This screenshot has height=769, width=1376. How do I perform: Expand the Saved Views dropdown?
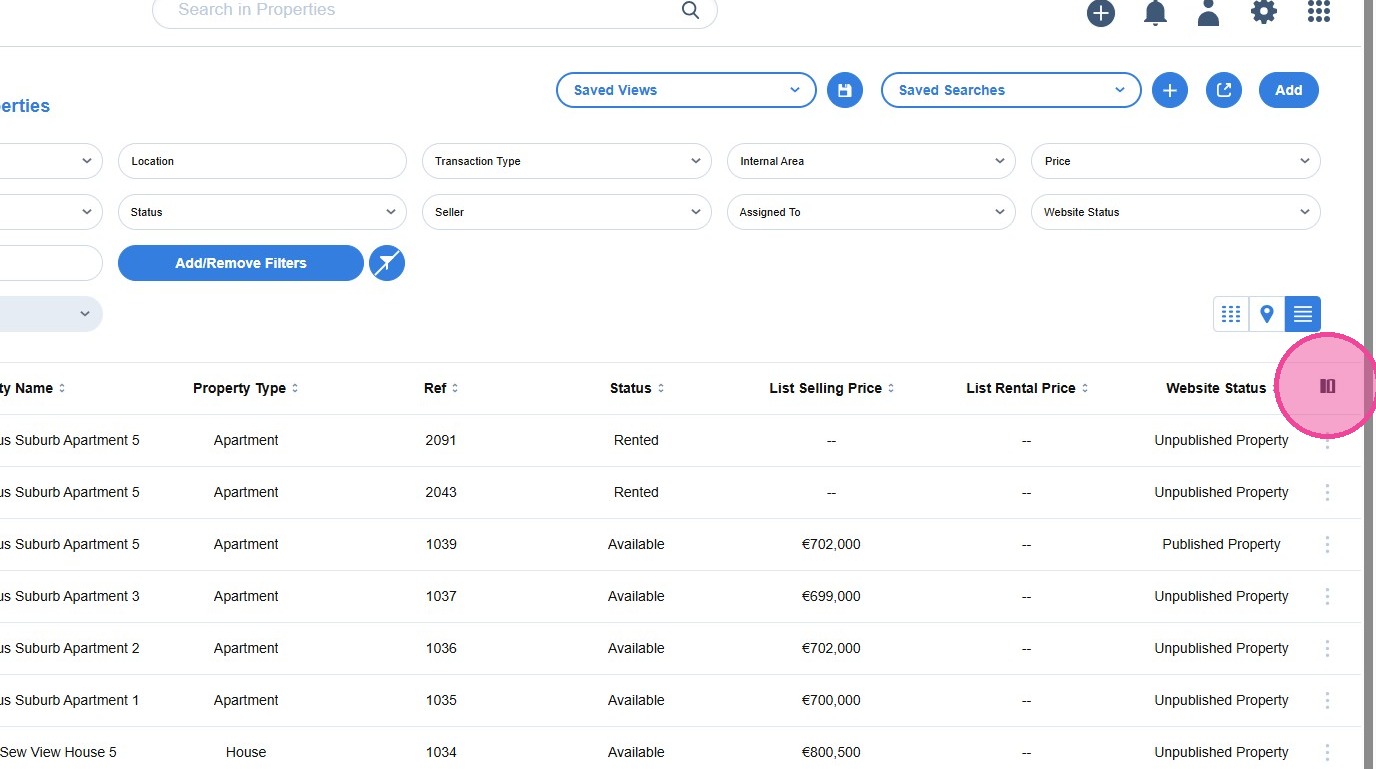(686, 90)
